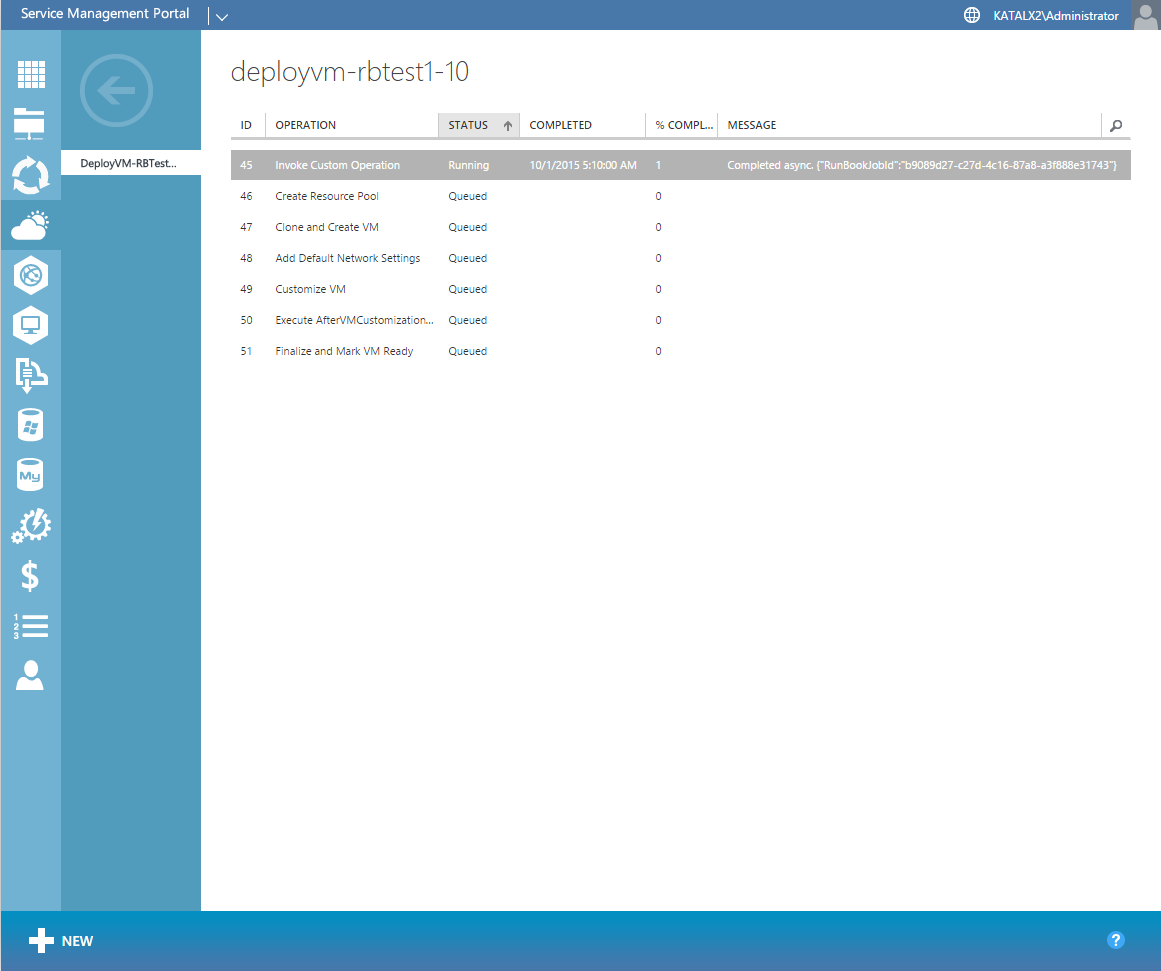Open the SQL Server database icon
This screenshot has height=971, width=1161.
30,425
